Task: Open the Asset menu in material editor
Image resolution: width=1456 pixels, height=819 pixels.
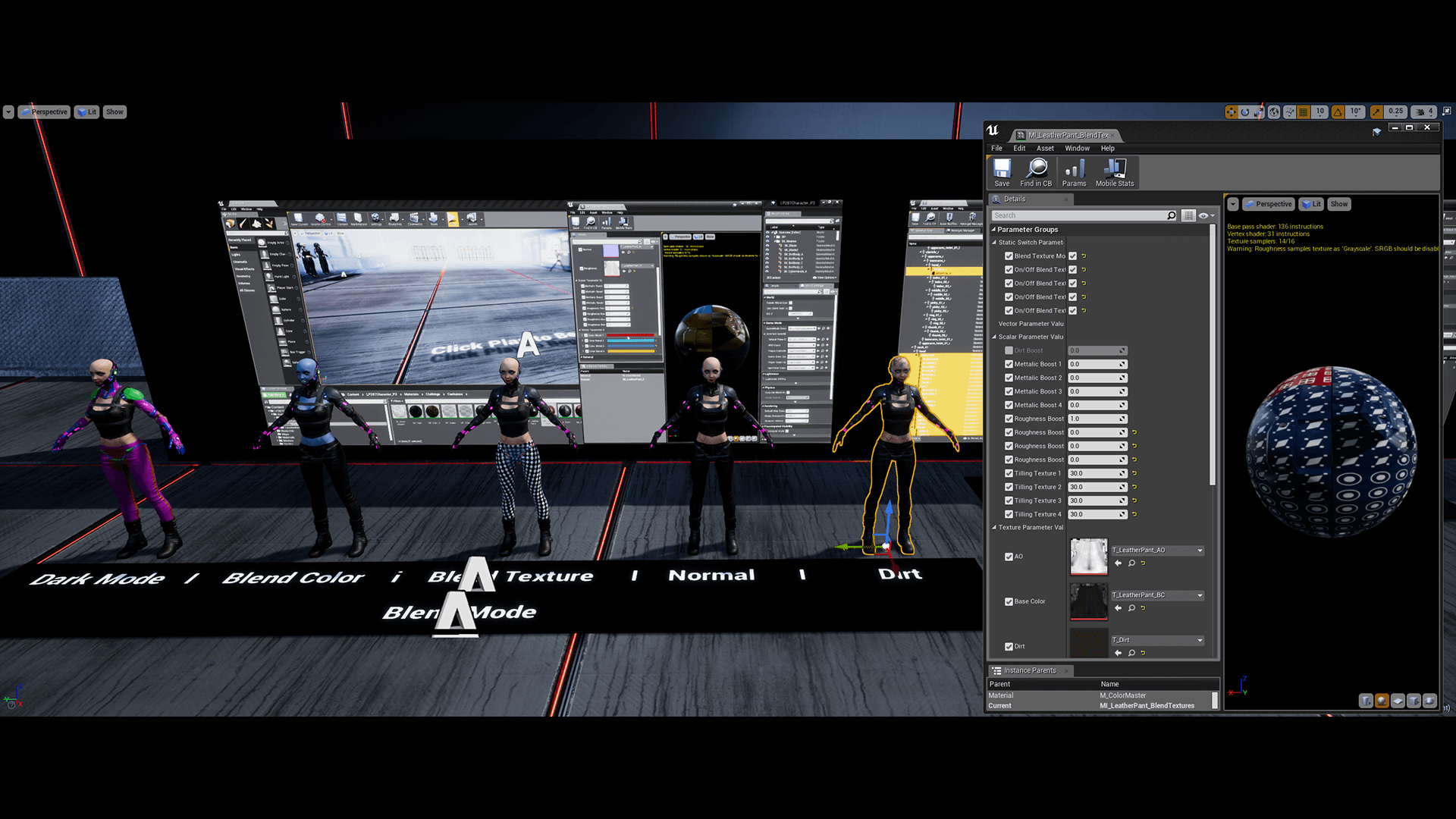Action: (x=1045, y=148)
